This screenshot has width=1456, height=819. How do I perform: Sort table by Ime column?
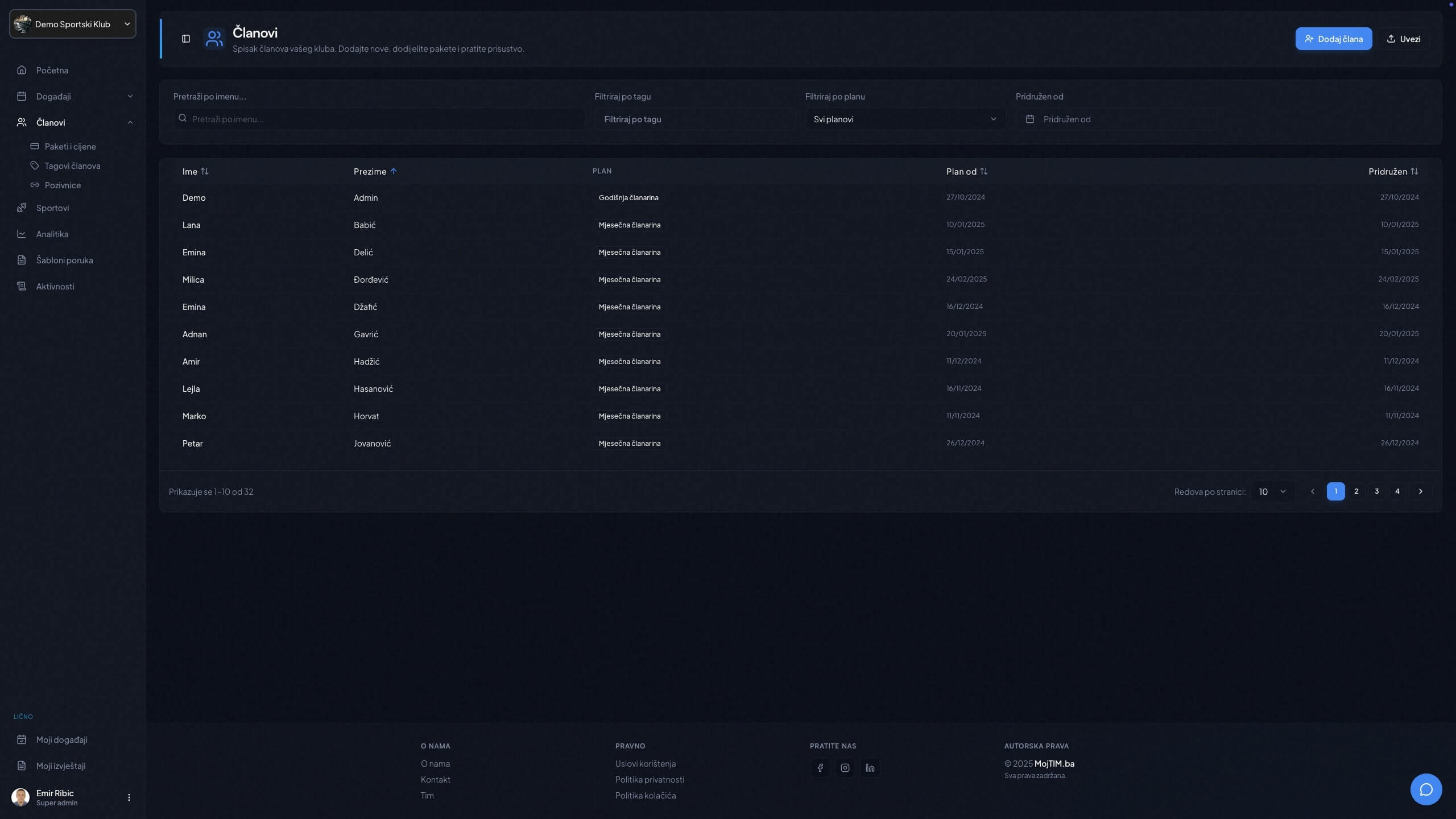195,171
